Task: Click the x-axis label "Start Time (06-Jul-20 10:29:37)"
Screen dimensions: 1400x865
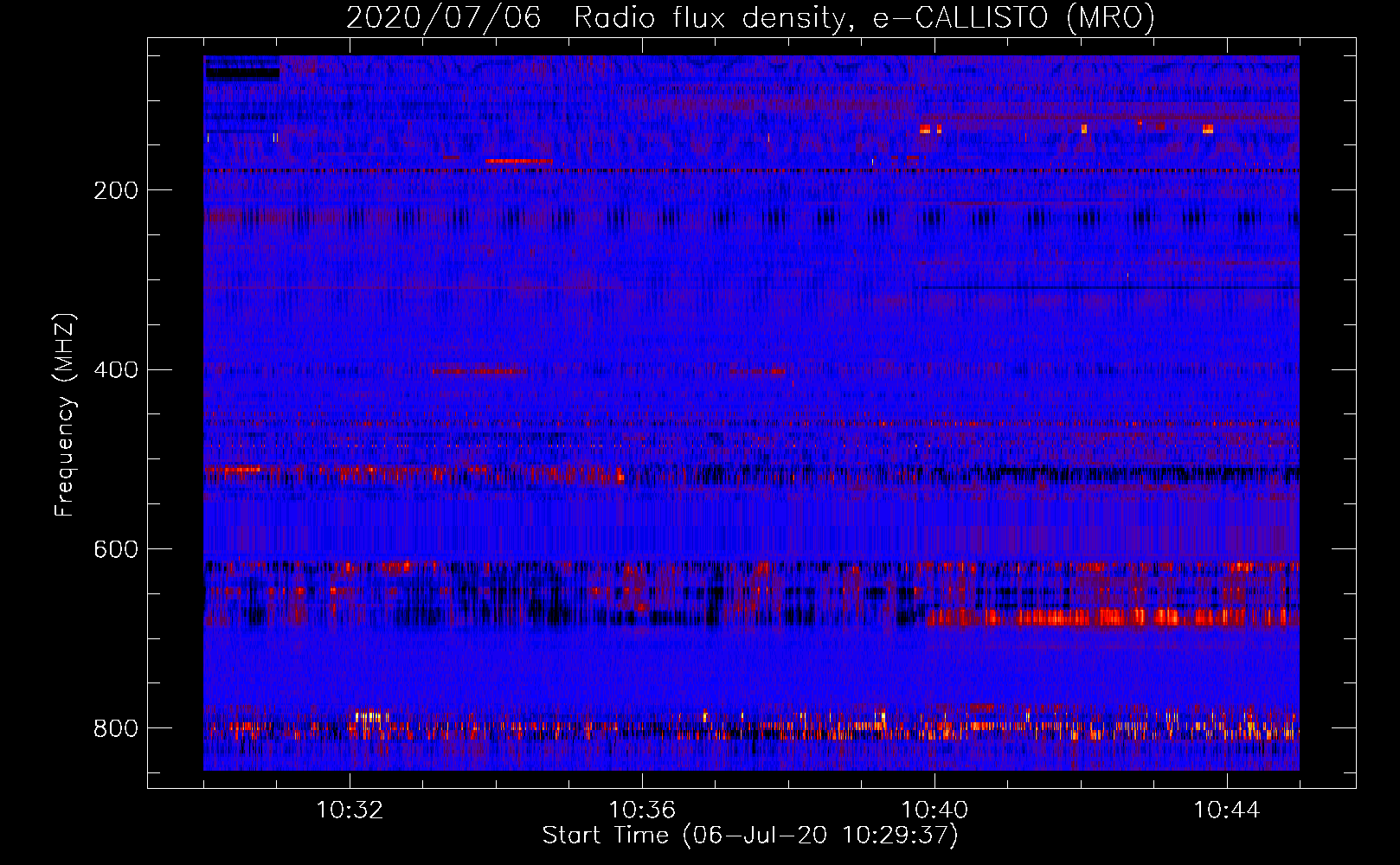Action: point(750,836)
